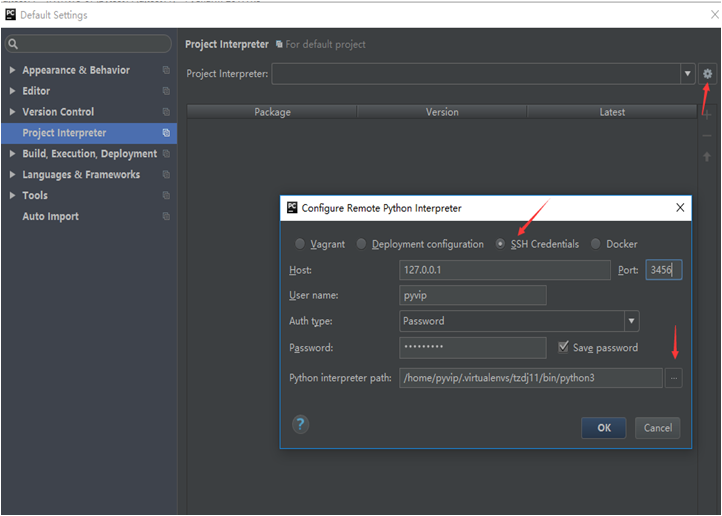The width and height of the screenshot is (722, 516).
Task: Browse interpreter path with ellipsis button
Action: tap(673, 378)
